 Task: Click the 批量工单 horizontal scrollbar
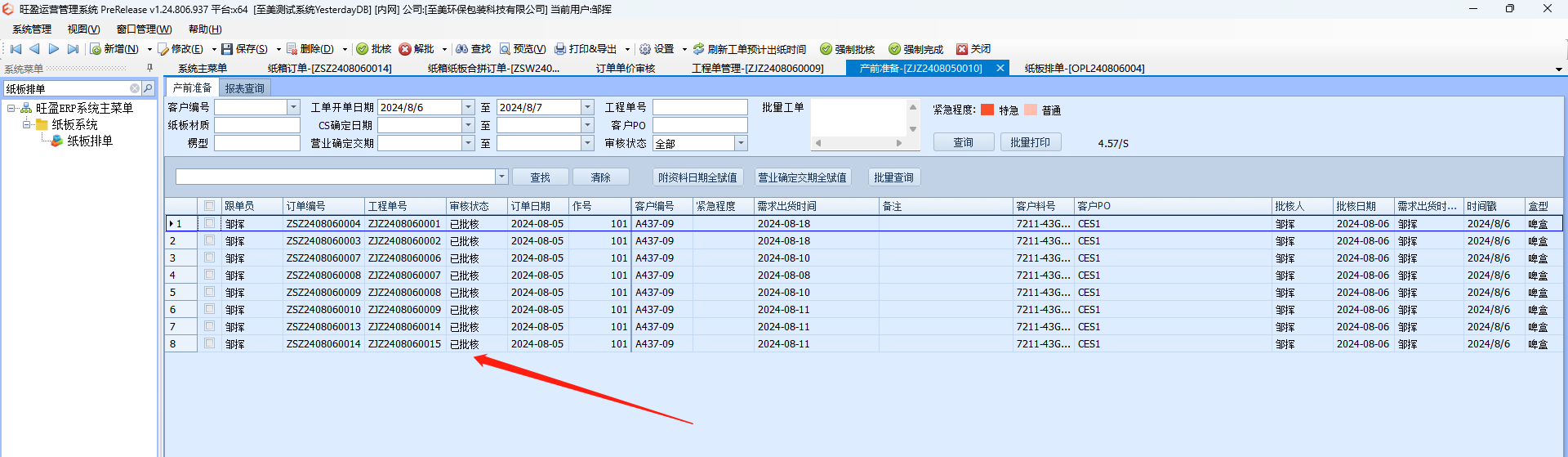pyautogui.click(x=858, y=143)
